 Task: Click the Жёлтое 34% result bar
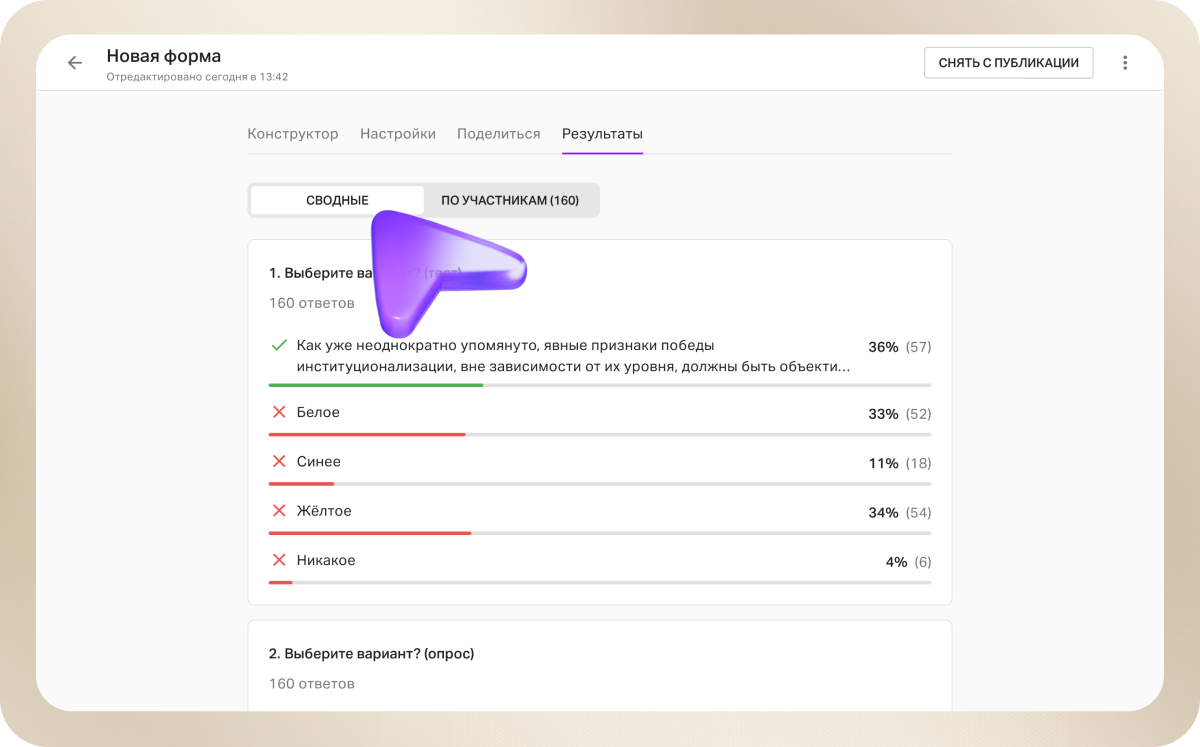(370, 533)
